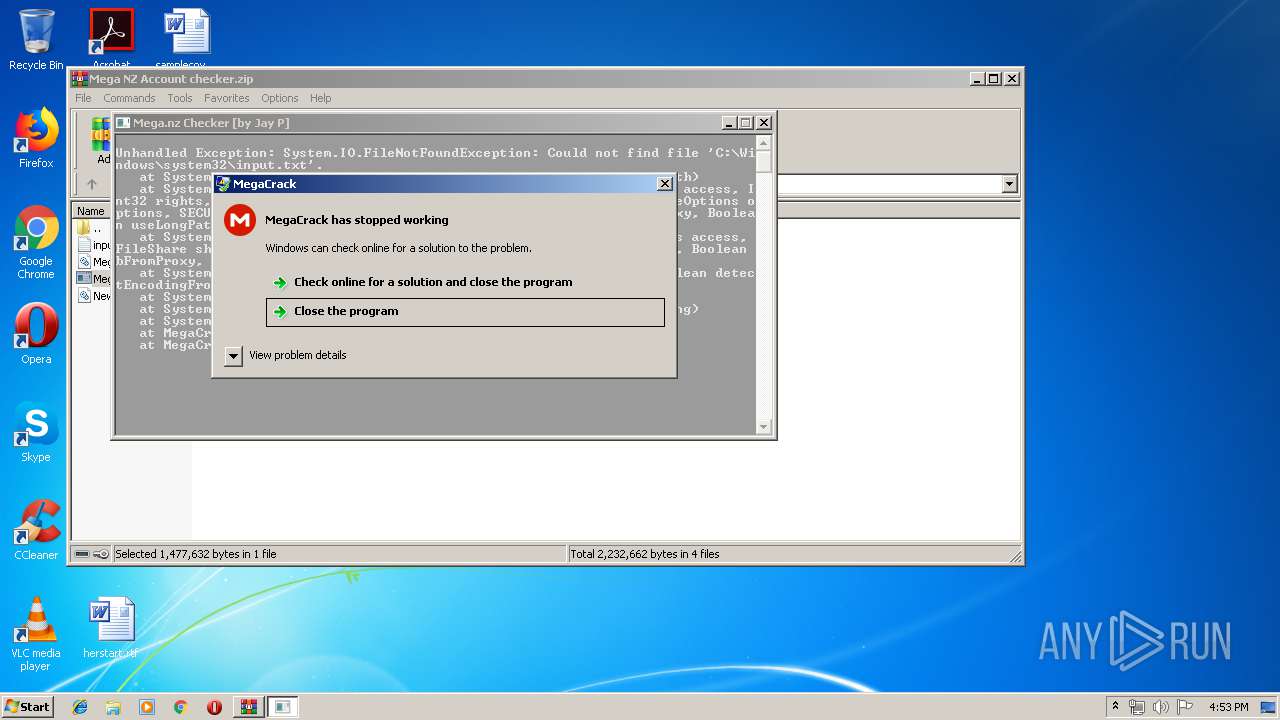This screenshot has width=1280, height=720.
Task: Open the Tools menu in WinRAR
Action: [x=180, y=98]
